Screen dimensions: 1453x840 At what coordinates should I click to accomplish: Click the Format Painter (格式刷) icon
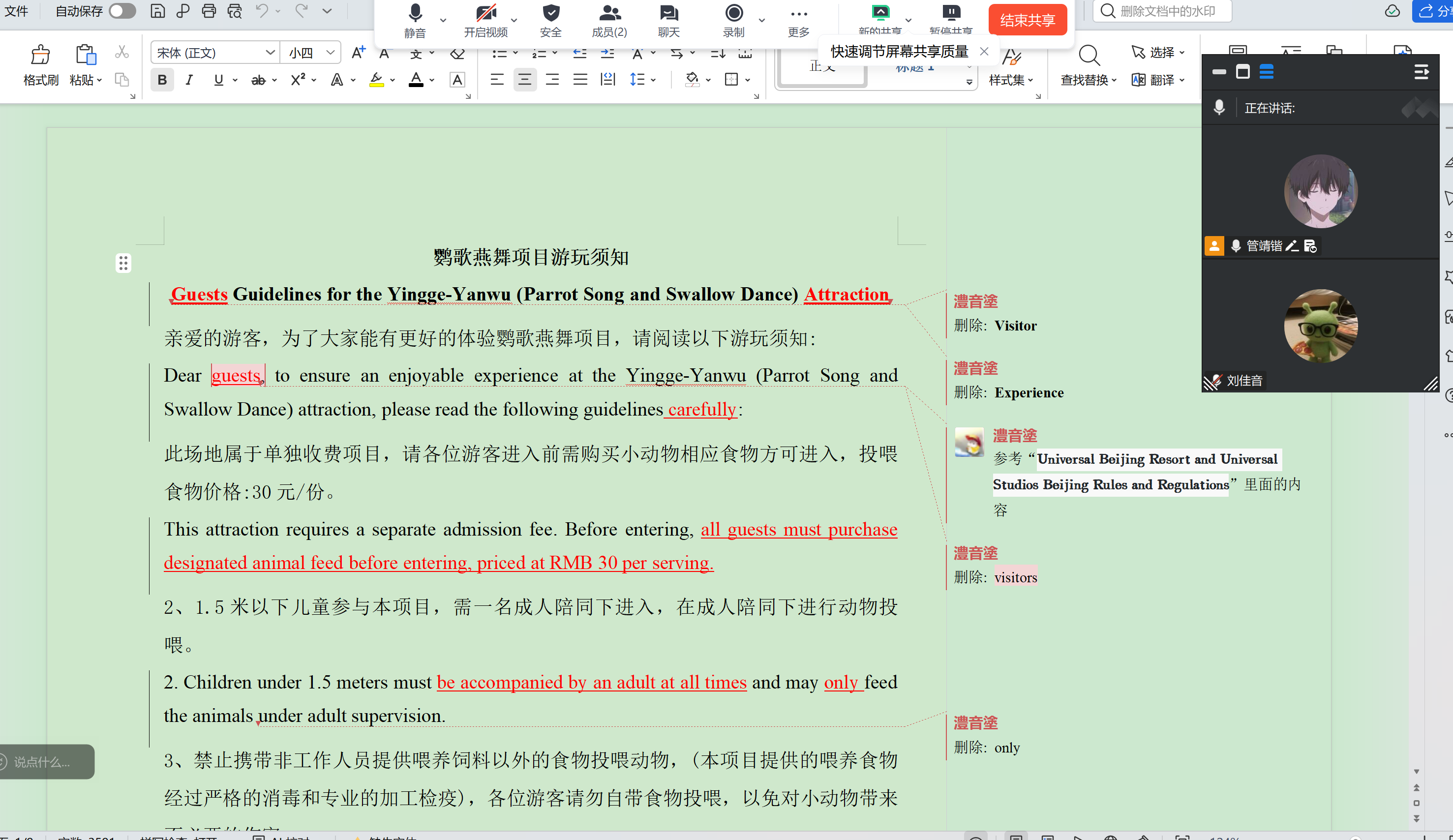(40, 55)
